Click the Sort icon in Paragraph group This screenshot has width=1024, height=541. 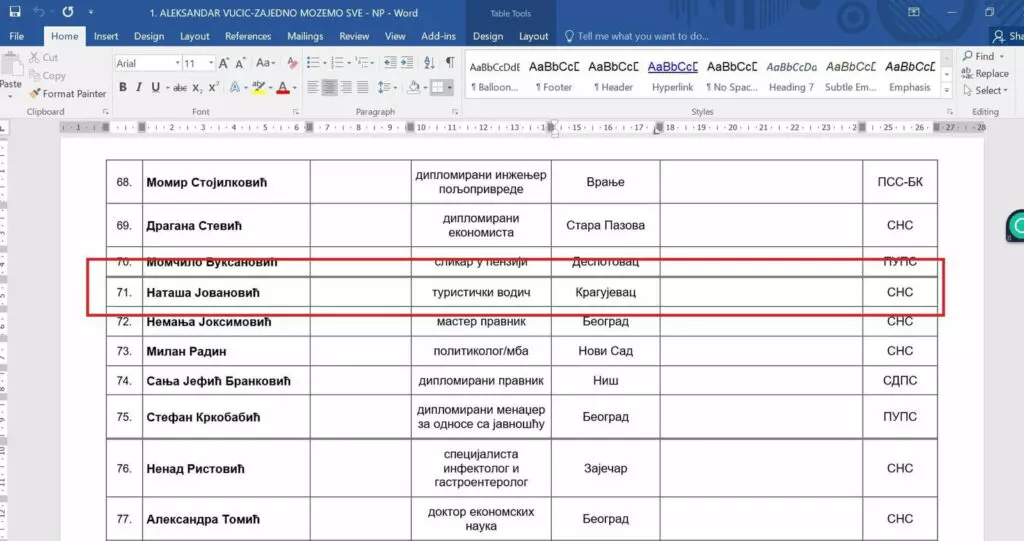point(429,63)
